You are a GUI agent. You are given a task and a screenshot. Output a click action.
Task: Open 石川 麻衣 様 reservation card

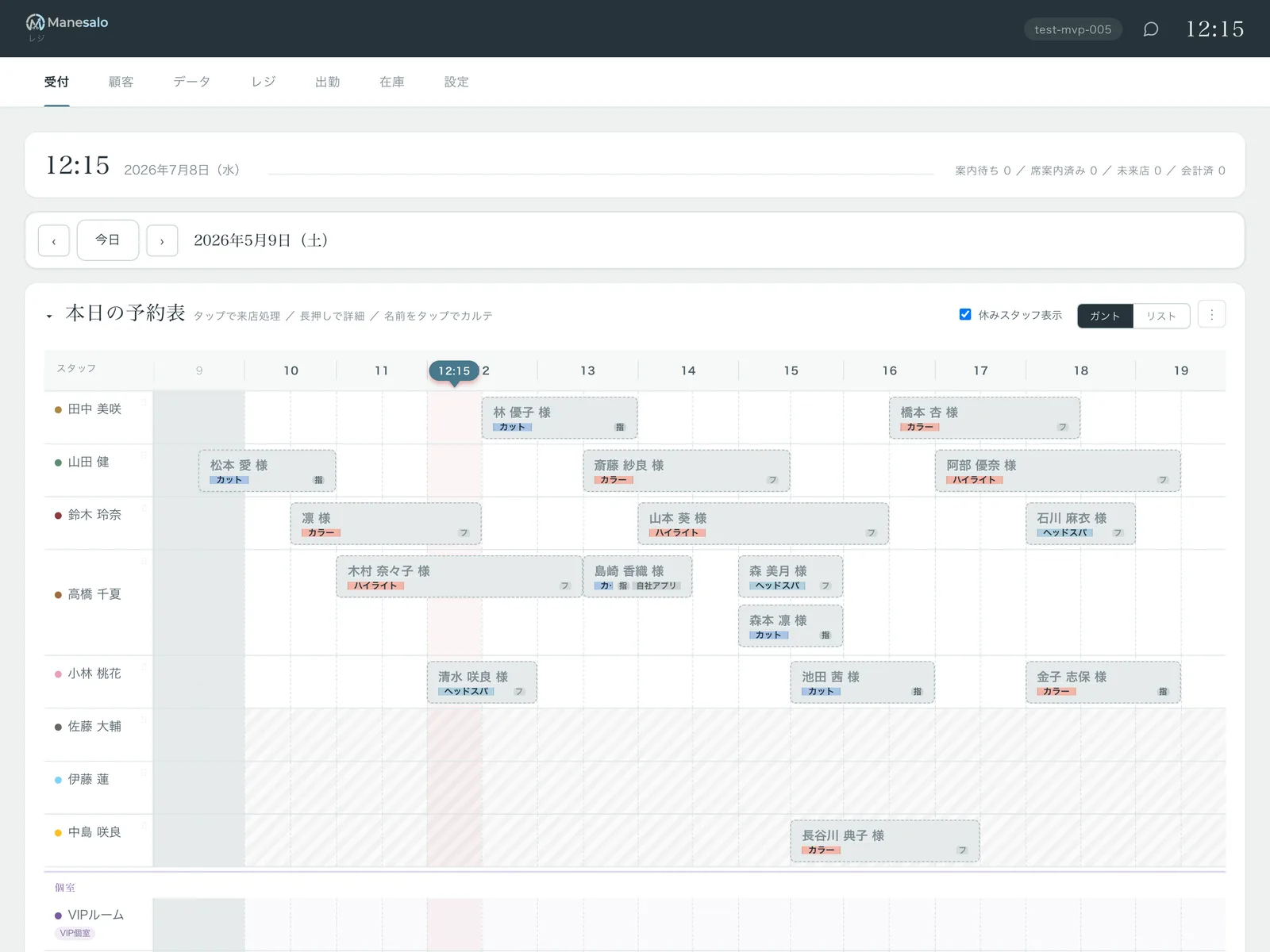1080,524
